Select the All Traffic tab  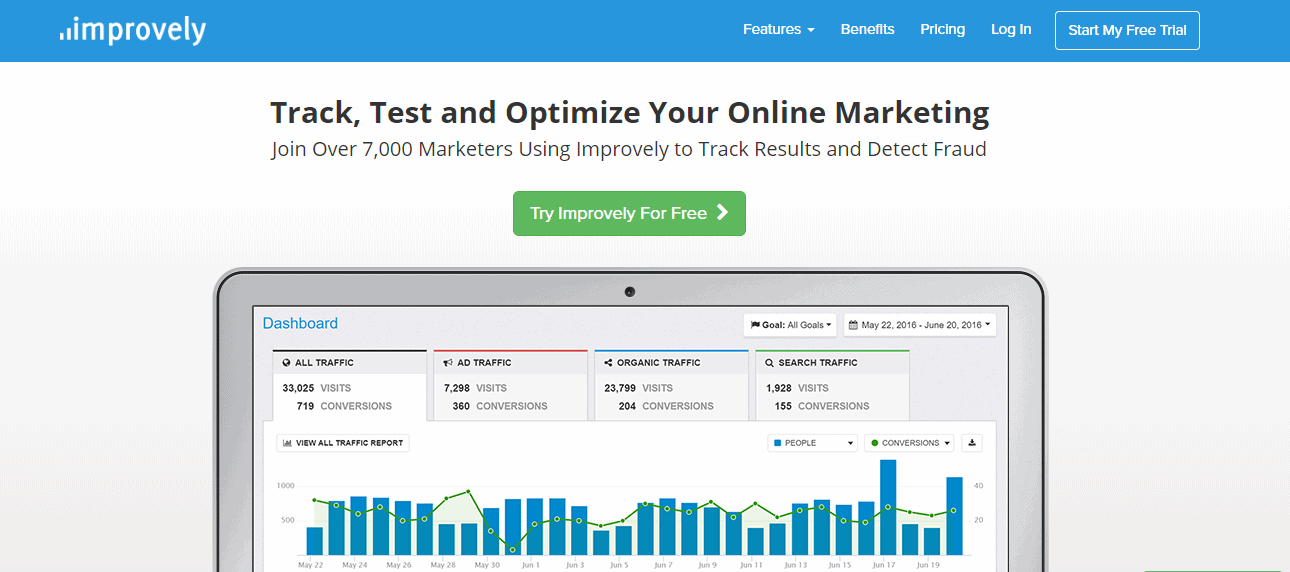pos(350,385)
